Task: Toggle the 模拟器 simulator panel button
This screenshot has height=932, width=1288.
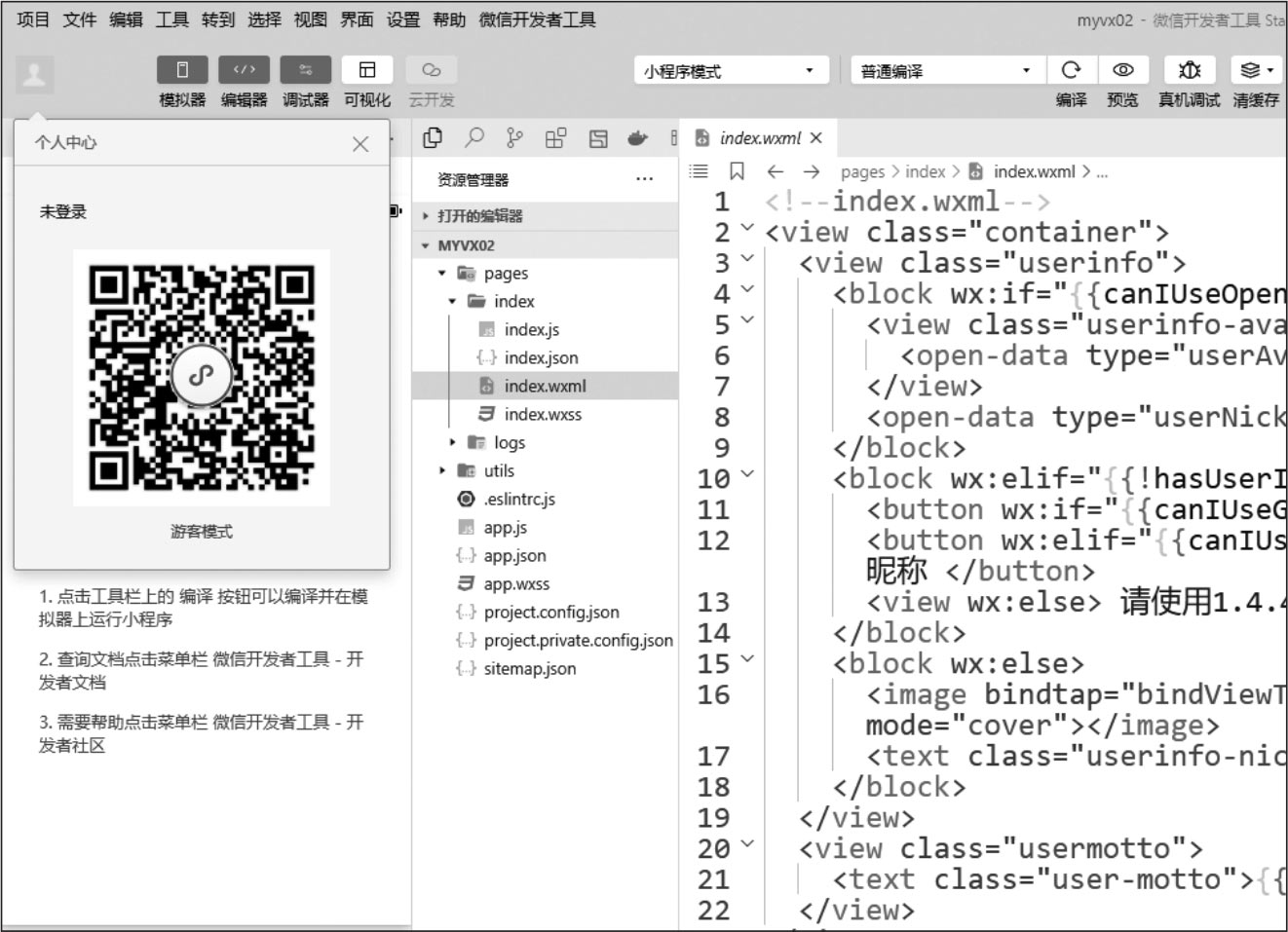Action: click(182, 70)
